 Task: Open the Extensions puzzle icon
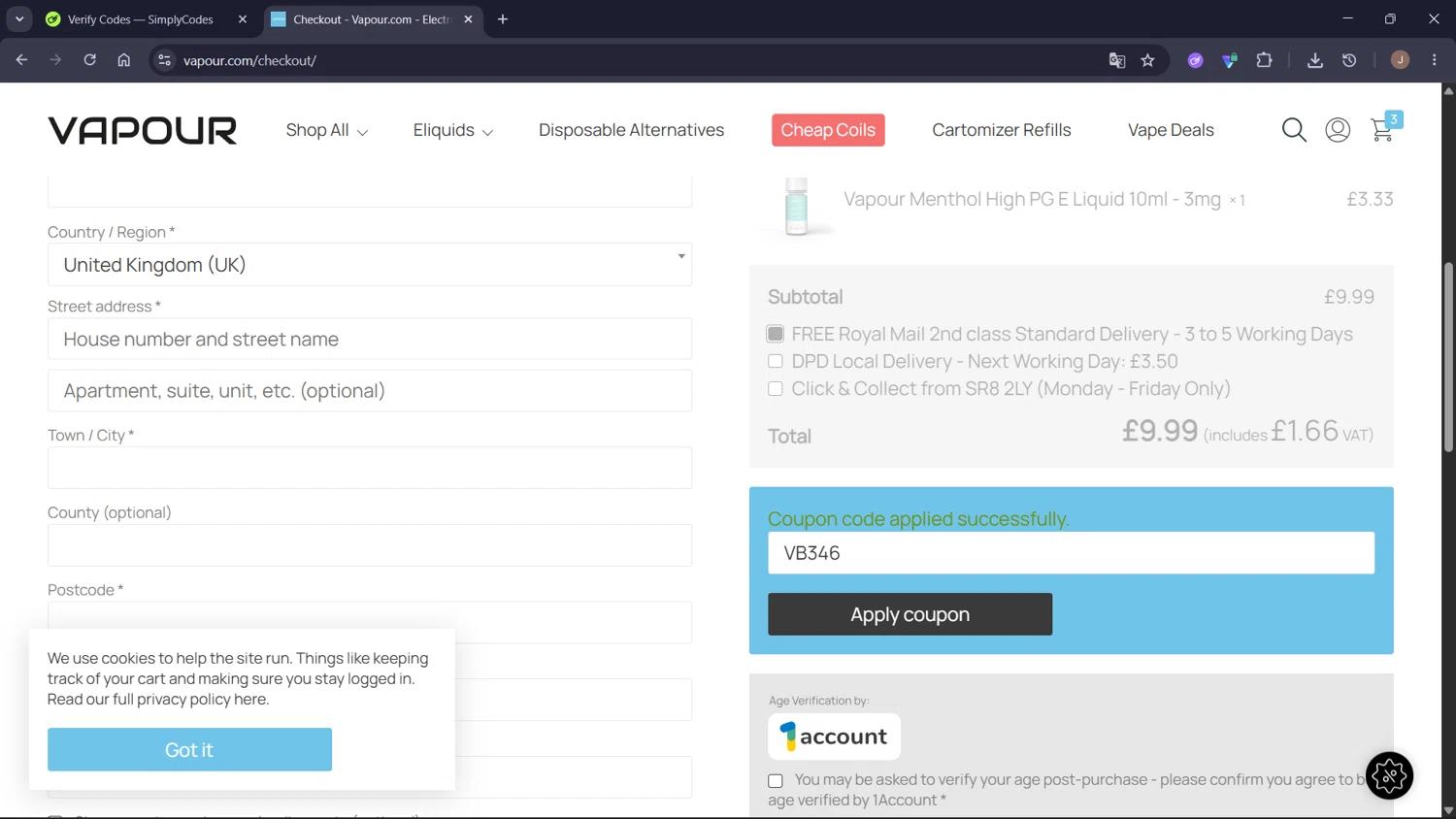pos(1264,60)
